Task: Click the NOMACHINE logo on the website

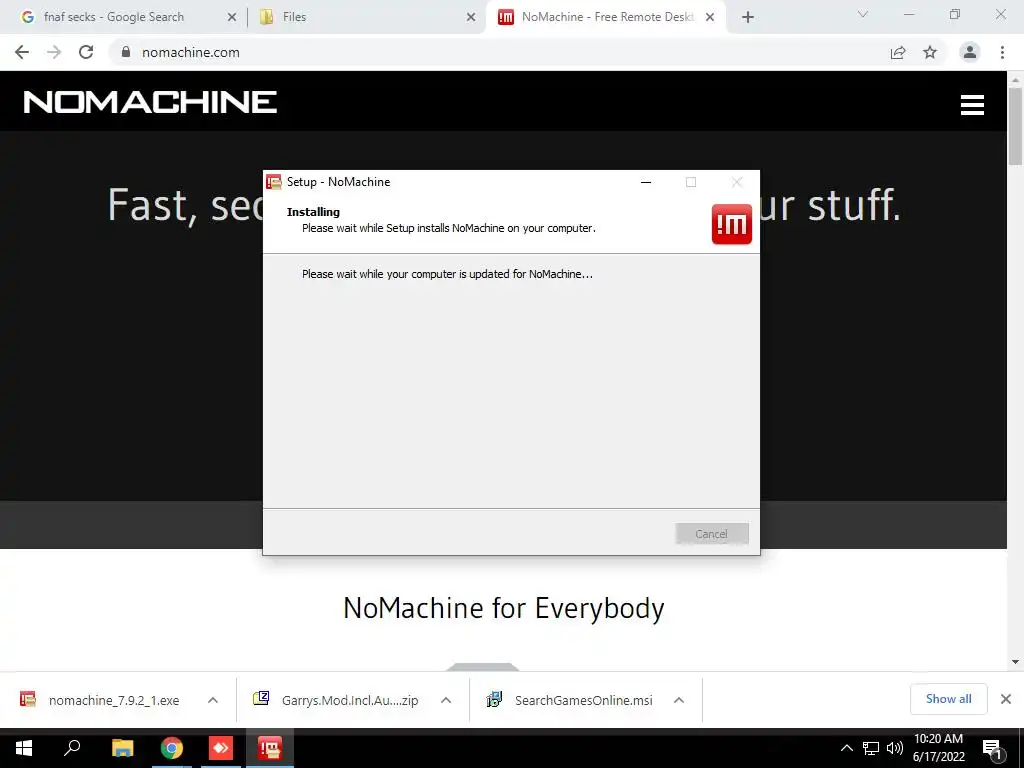Action: point(150,102)
